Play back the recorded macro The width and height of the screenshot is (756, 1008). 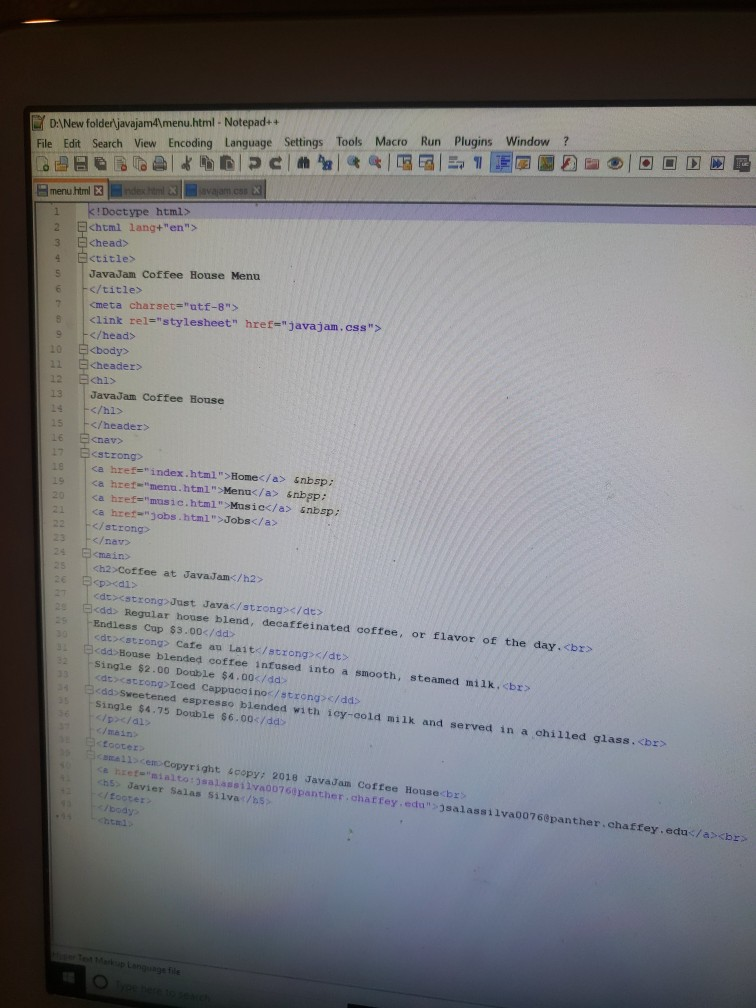click(x=693, y=163)
